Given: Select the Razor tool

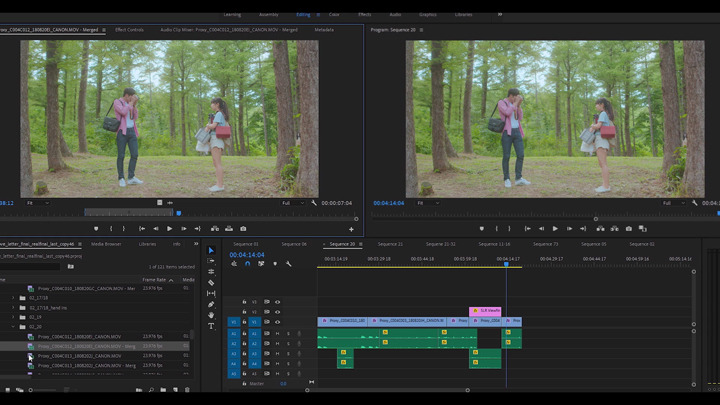Looking at the screenshot, I should pos(211,282).
